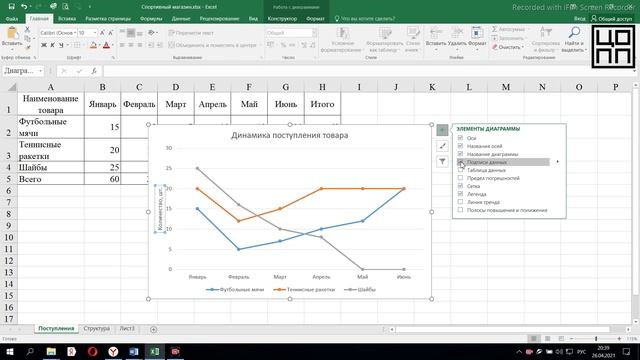
Task: Open the number format Общий dropdown
Action: pos(315,33)
